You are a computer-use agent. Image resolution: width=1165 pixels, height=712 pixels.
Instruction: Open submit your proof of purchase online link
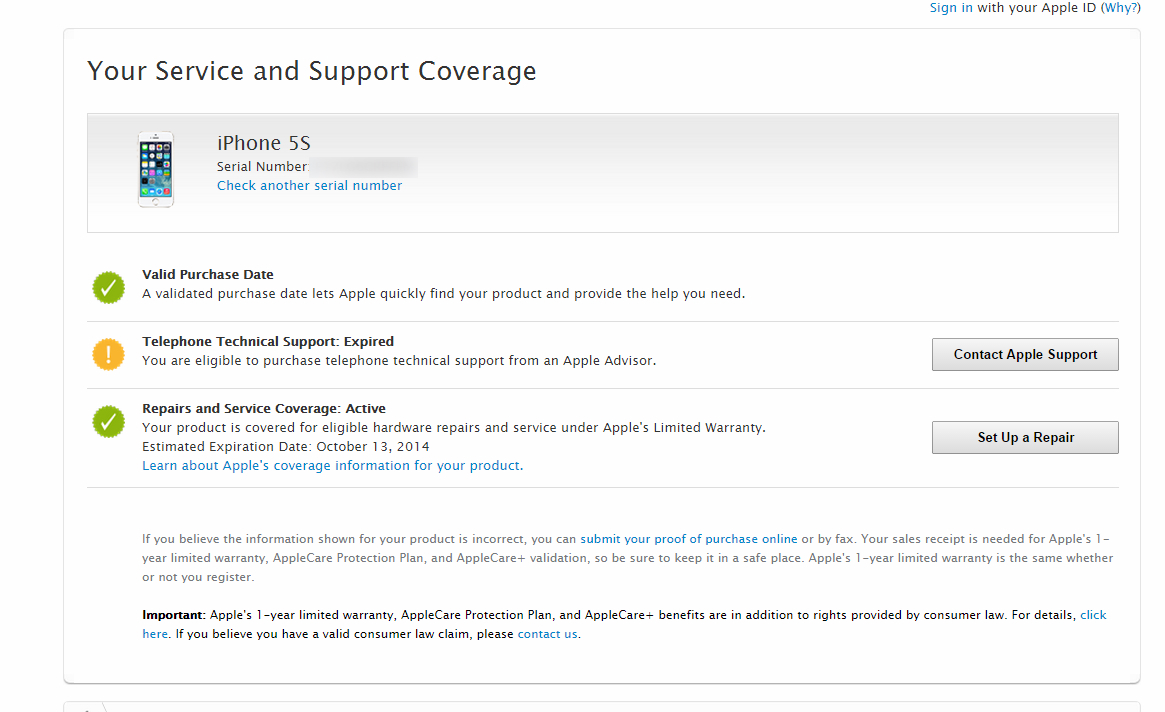coord(689,539)
